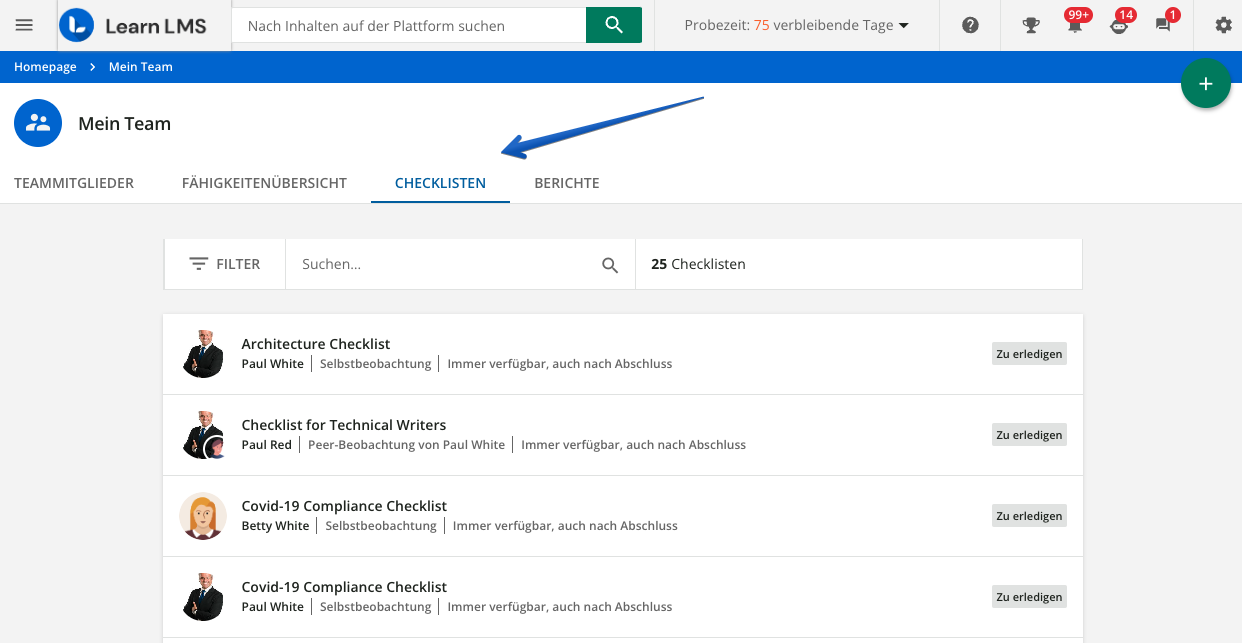This screenshot has width=1242, height=643.
Task: Open the help question mark icon
Action: [970, 25]
